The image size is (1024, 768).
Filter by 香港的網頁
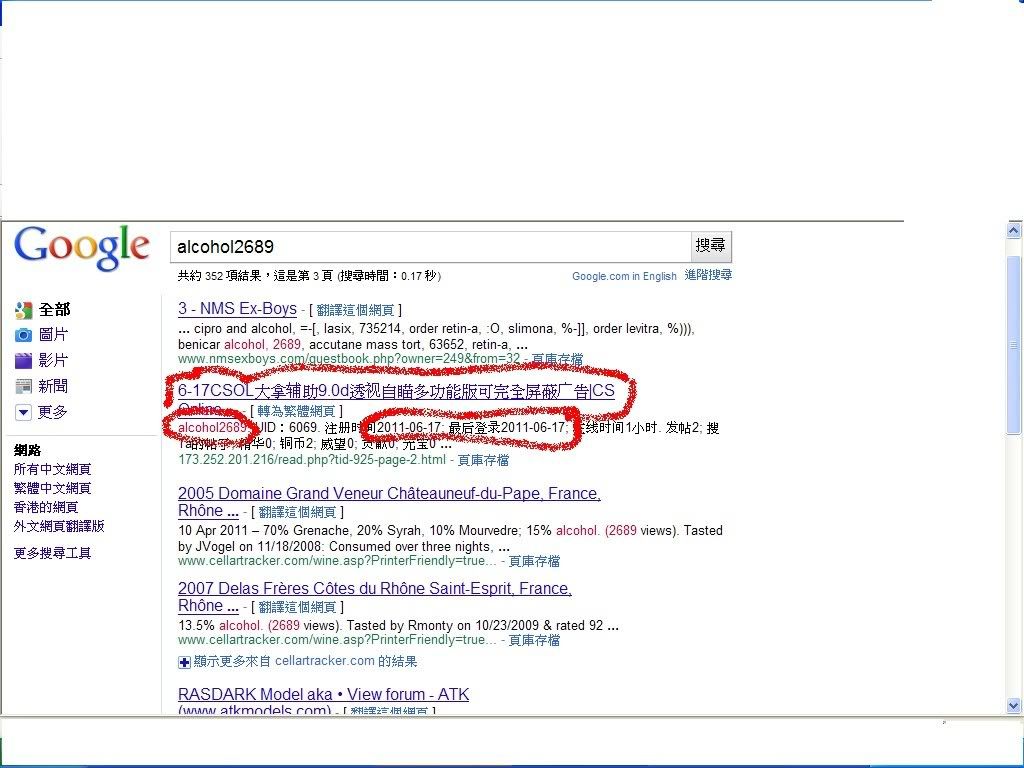click(x=46, y=507)
